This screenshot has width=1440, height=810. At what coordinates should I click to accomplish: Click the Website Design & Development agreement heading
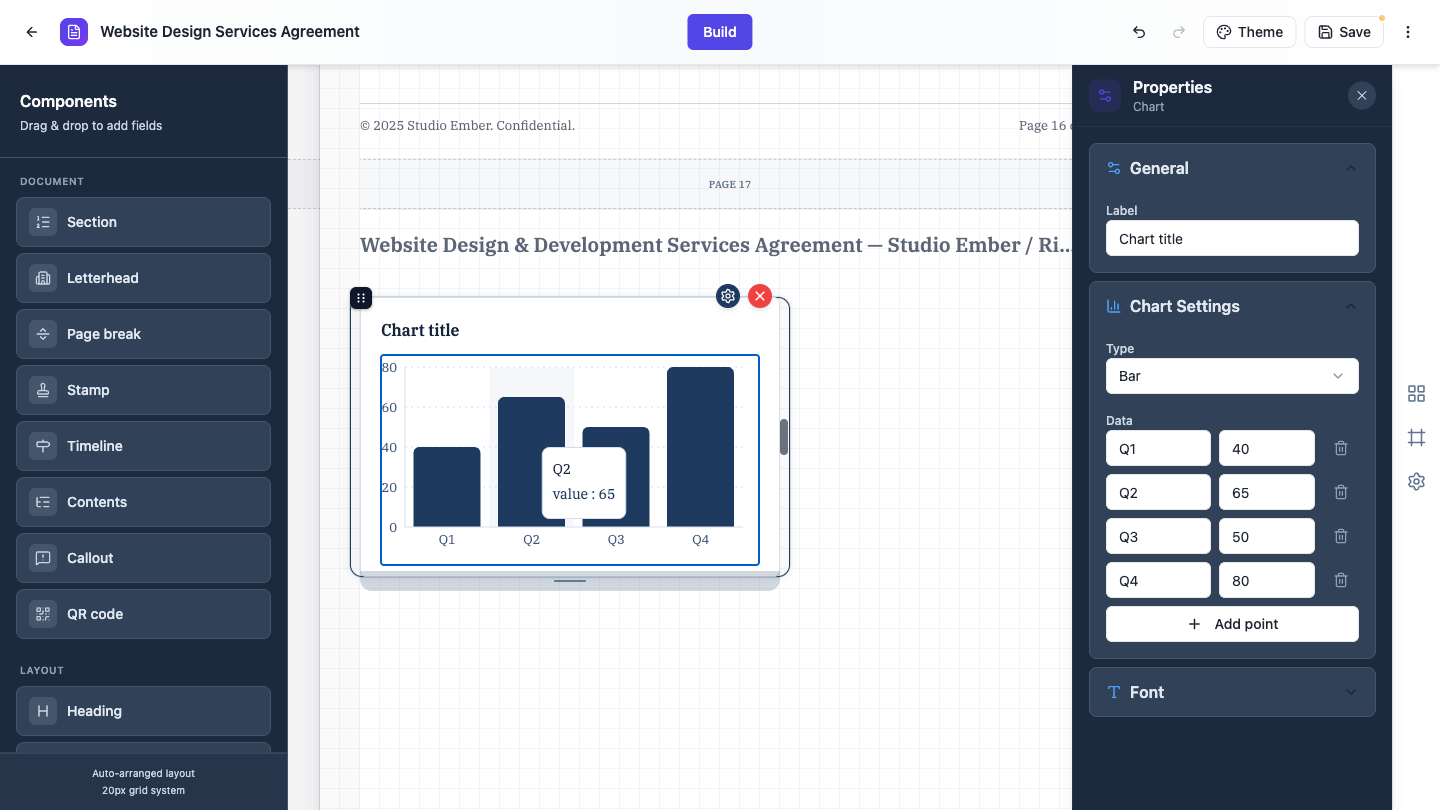click(715, 245)
